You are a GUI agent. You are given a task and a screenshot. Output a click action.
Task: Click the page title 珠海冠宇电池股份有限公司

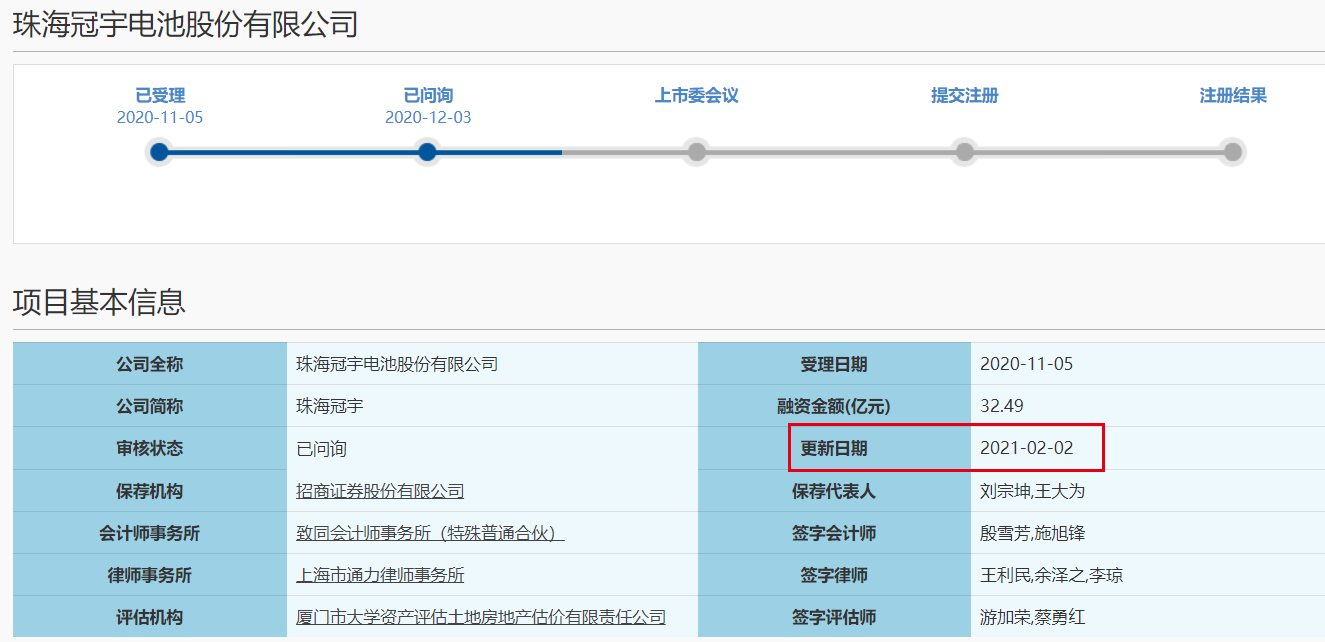click(185, 25)
